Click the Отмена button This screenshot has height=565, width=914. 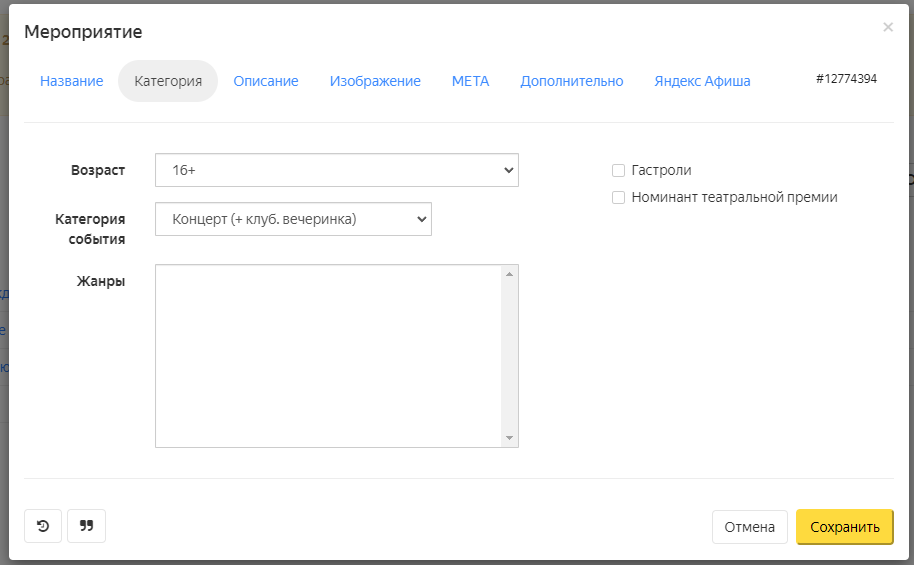[x=750, y=527]
